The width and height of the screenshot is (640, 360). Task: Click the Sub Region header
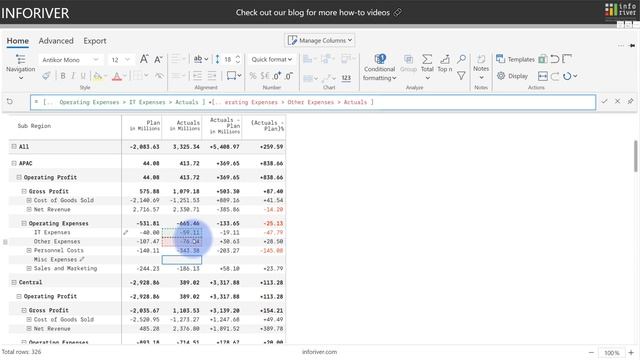34,126
